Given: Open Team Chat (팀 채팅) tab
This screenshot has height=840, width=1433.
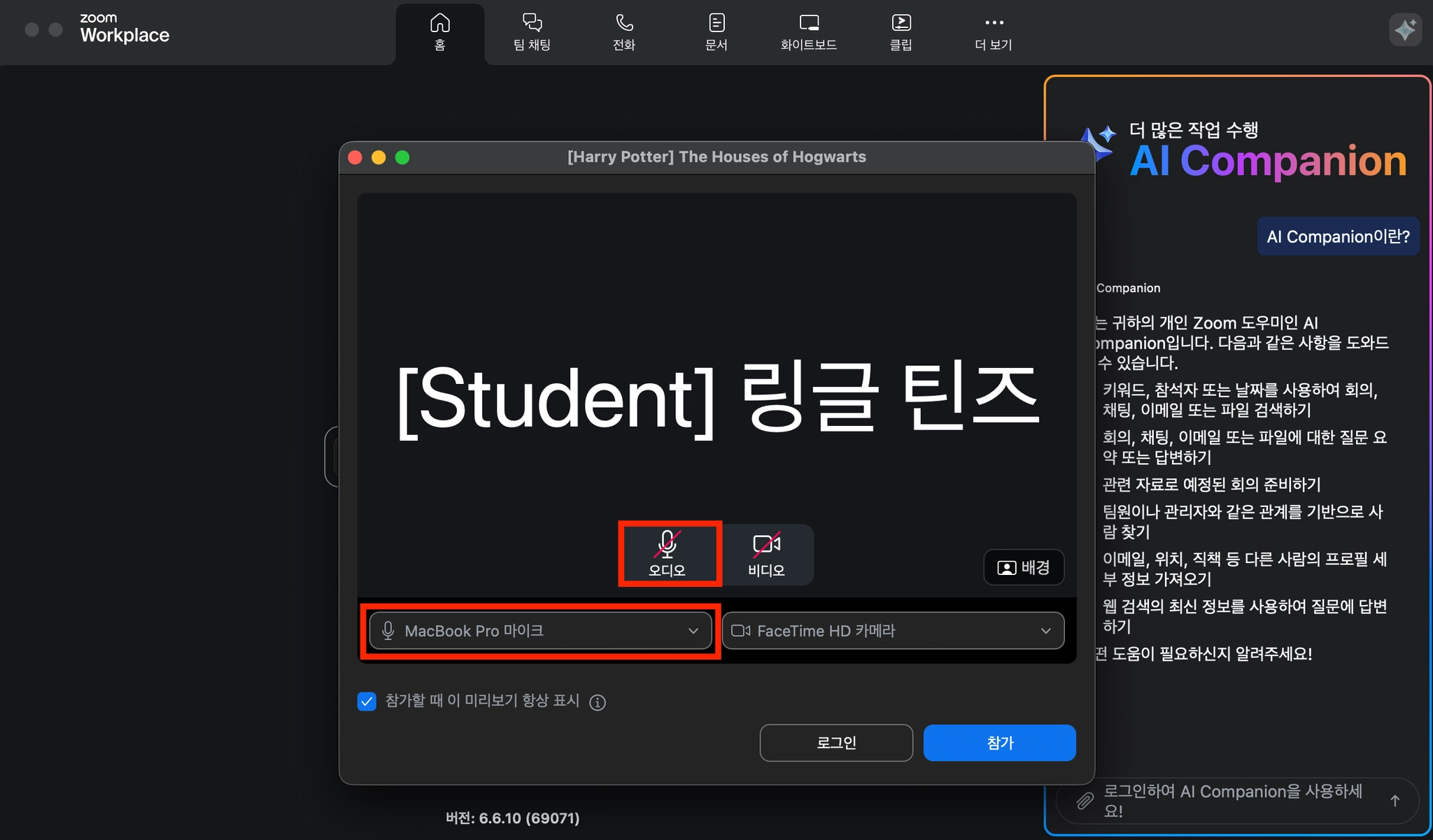Looking at the screenshot, I should (x=532, y=32).
